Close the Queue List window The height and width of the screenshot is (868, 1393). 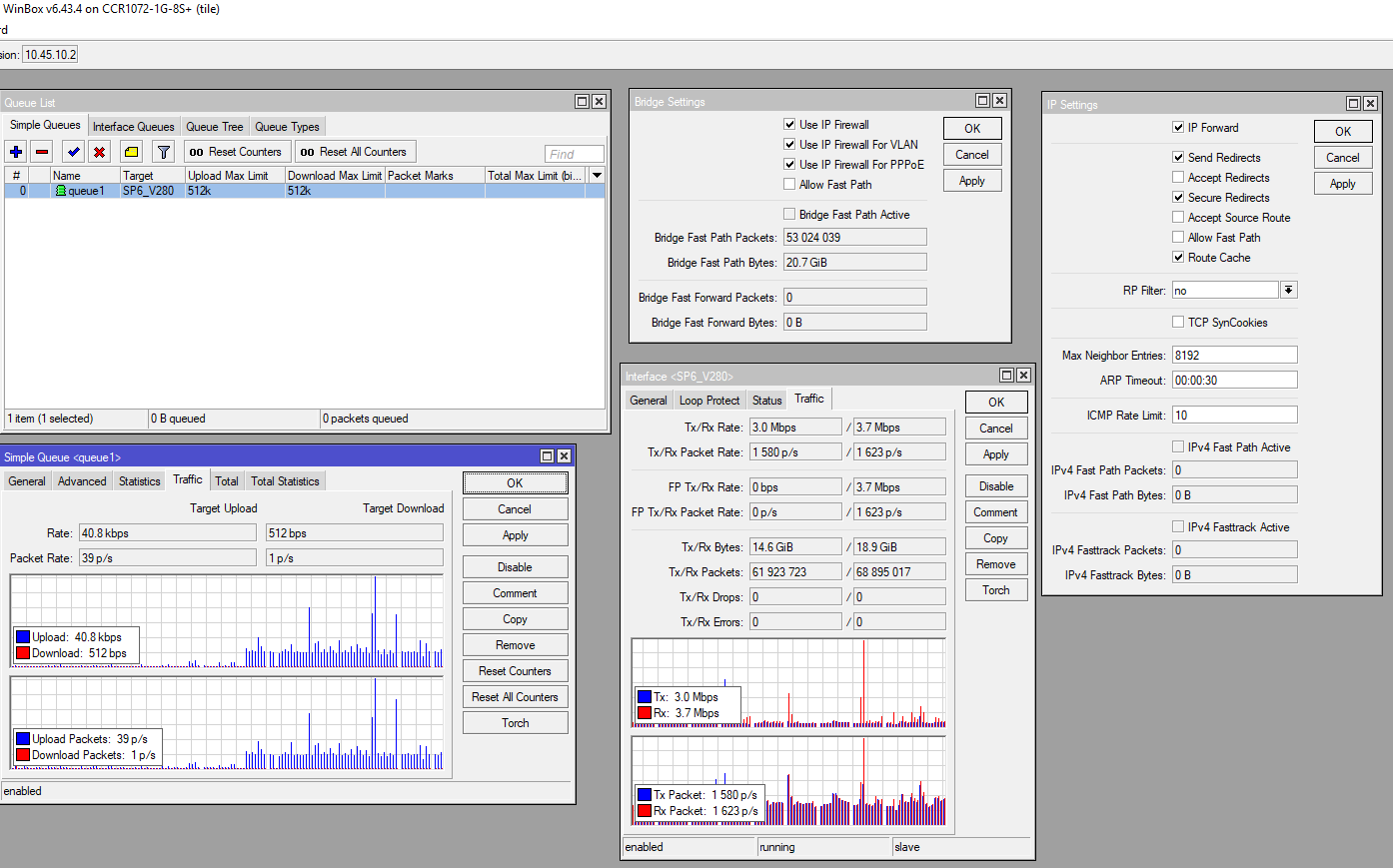(599, 102)
